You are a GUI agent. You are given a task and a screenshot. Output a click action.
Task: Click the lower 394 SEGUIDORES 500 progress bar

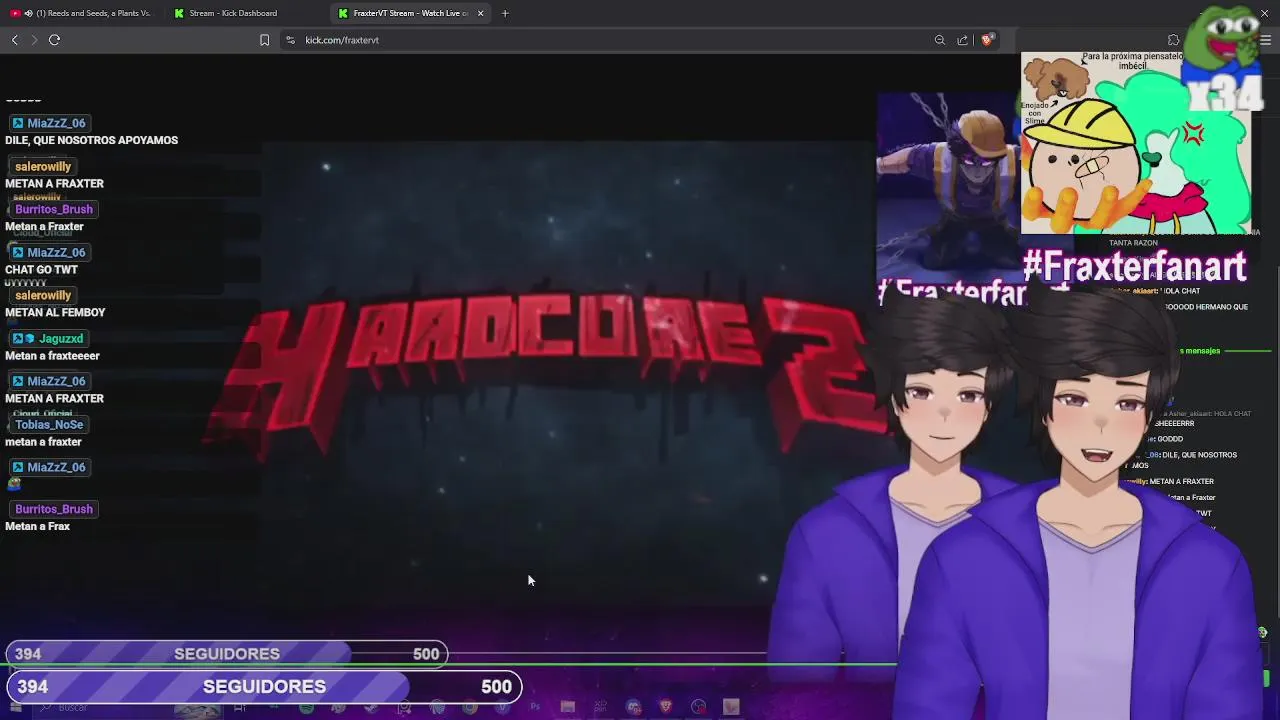pos(264,686)
